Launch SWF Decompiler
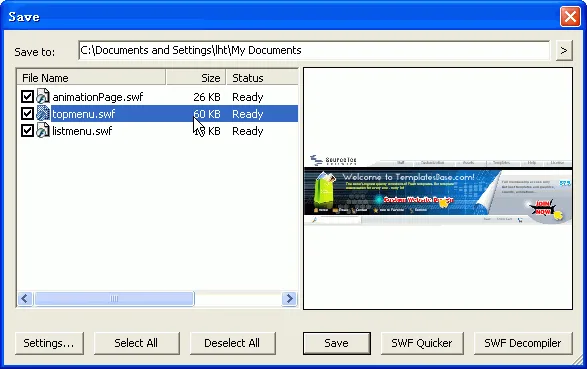 [523, 343]
